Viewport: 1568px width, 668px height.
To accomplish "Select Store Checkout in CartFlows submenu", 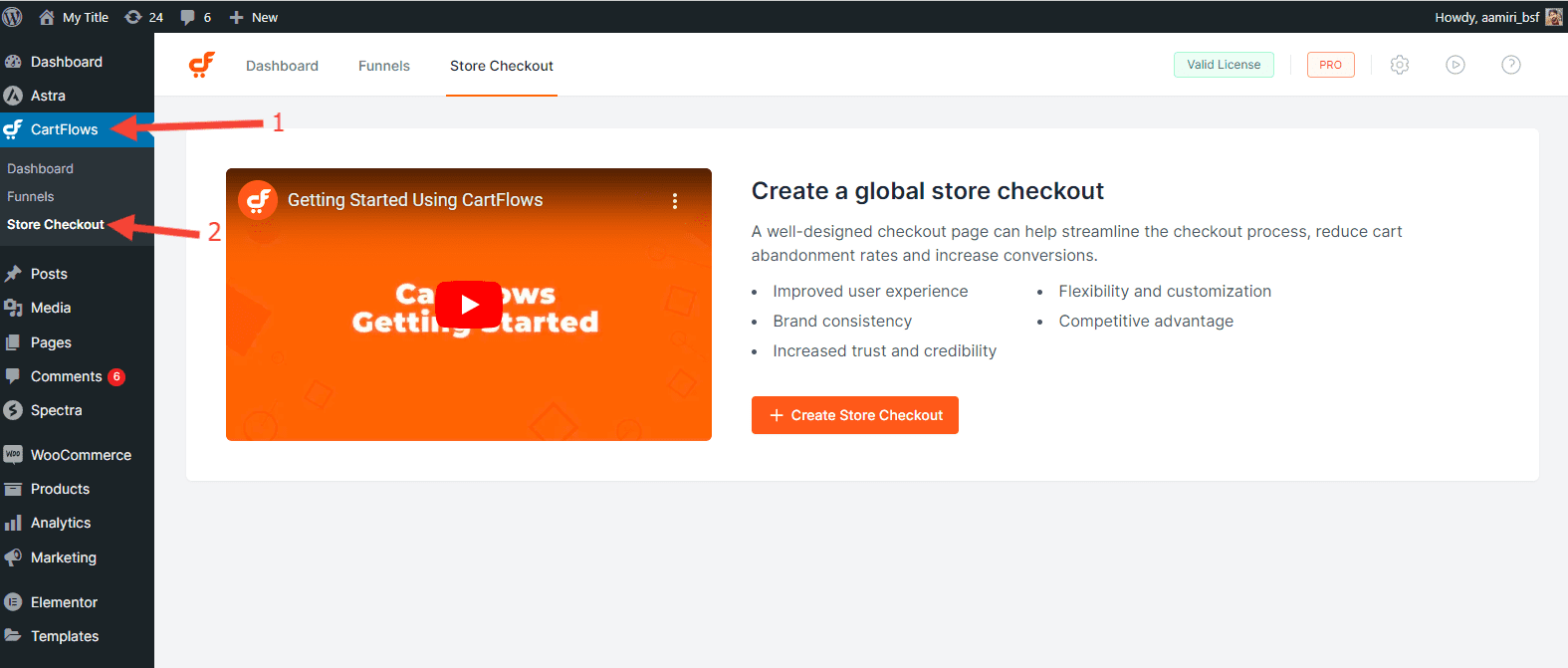I will tap(56, 225).
